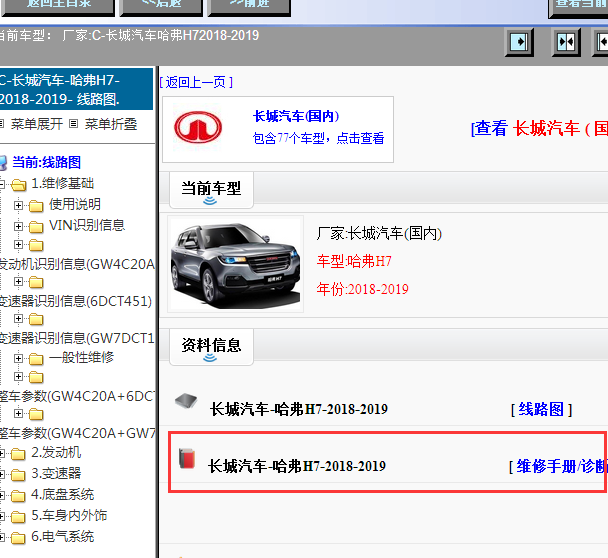Screen dimensions: 608x558
Task: Expand the 整车参数(GW4C20A+GW7 node
Action: pyautogui.click(x=18, y=413)
